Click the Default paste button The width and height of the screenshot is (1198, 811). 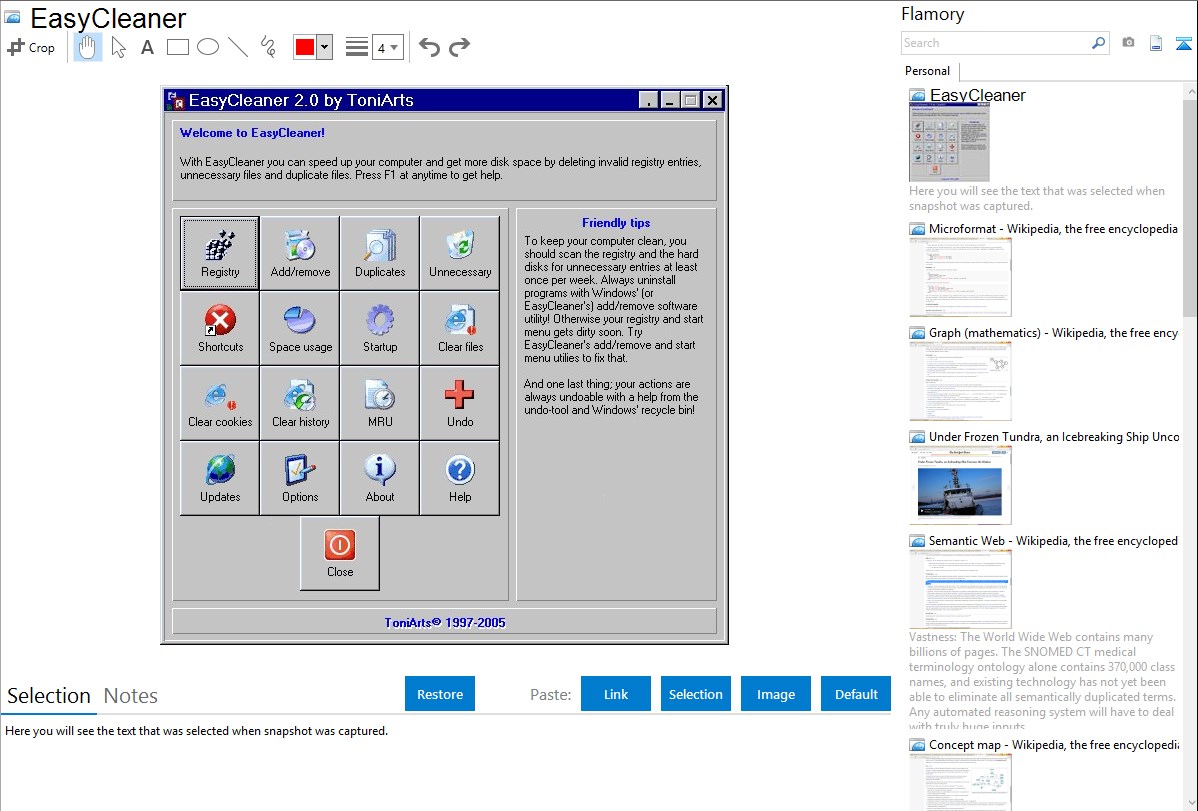point(856,693)
